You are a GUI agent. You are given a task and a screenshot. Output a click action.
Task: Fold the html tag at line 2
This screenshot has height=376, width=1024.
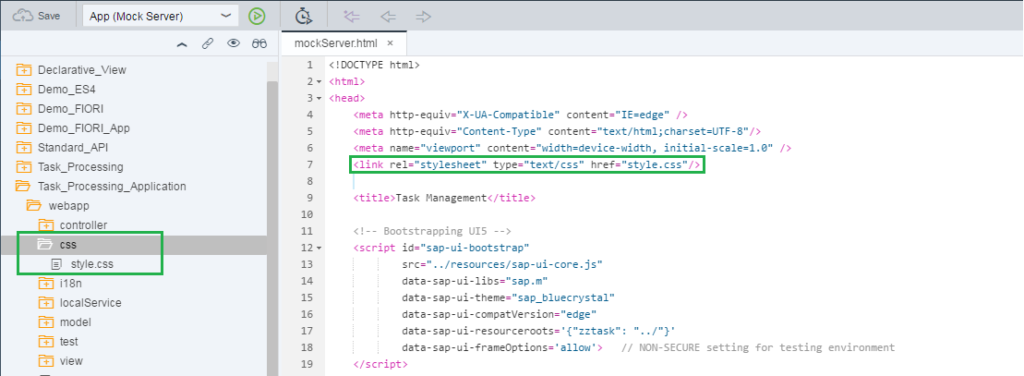pos(319,82)
